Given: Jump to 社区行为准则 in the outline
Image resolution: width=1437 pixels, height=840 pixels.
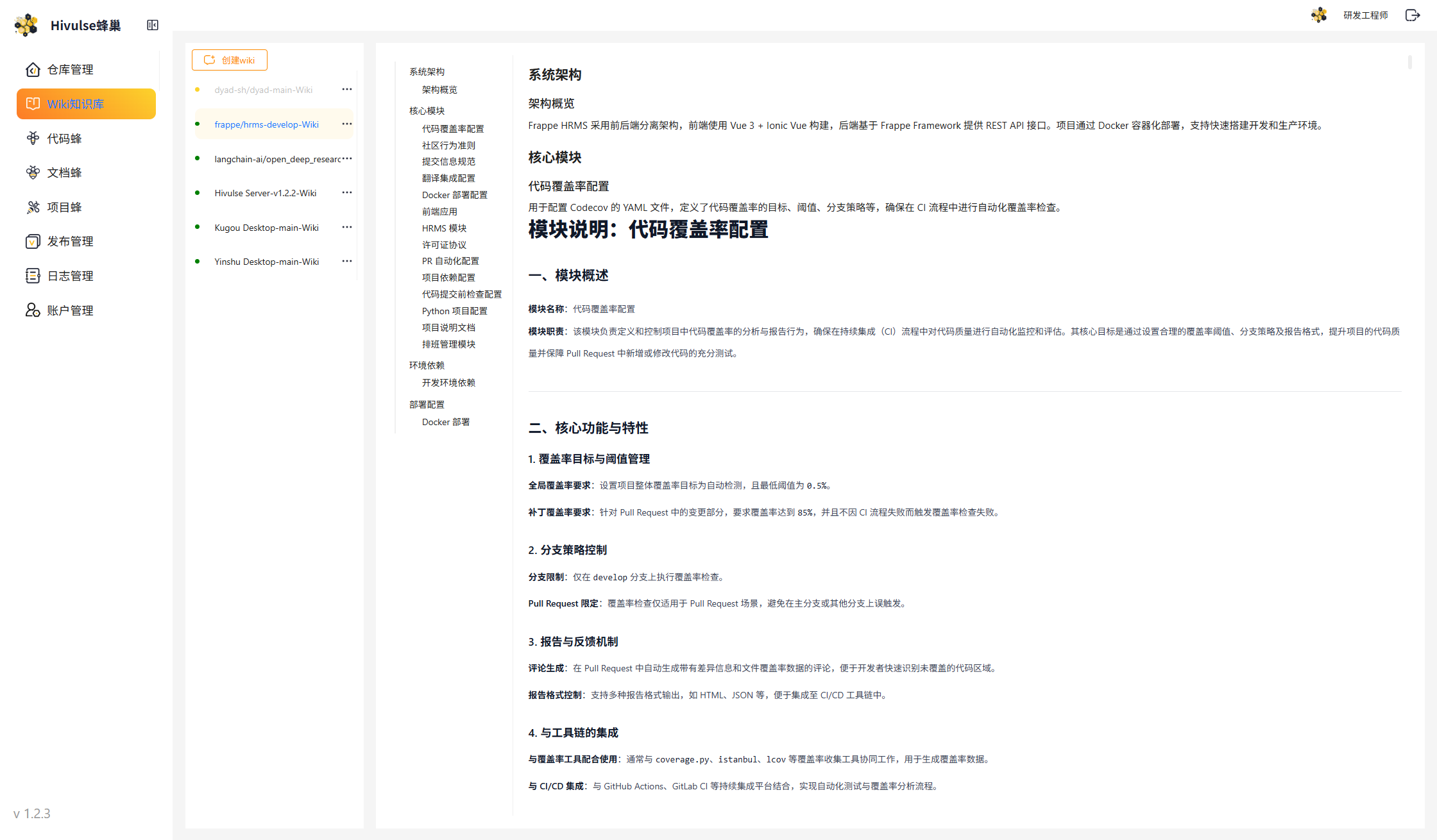Looking at the screenshot, I should pos(448,146).
